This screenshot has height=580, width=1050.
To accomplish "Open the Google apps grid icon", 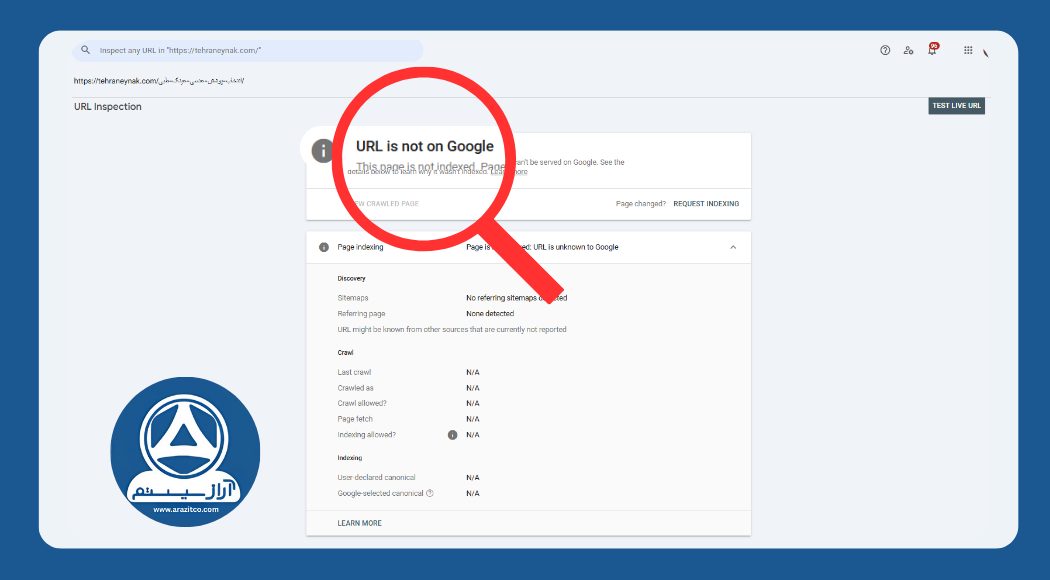I will pos(968,50).
